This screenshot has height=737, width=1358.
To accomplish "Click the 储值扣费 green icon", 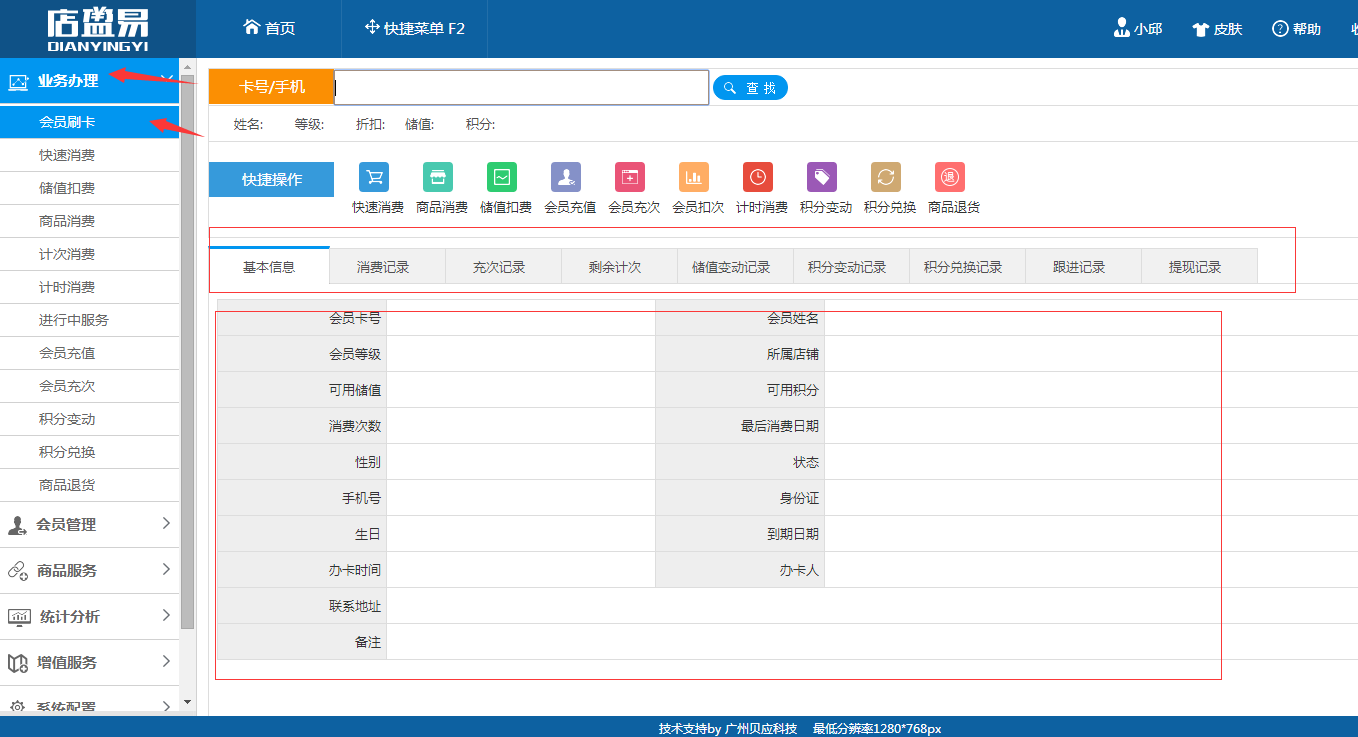I will (x=502, y=177).
